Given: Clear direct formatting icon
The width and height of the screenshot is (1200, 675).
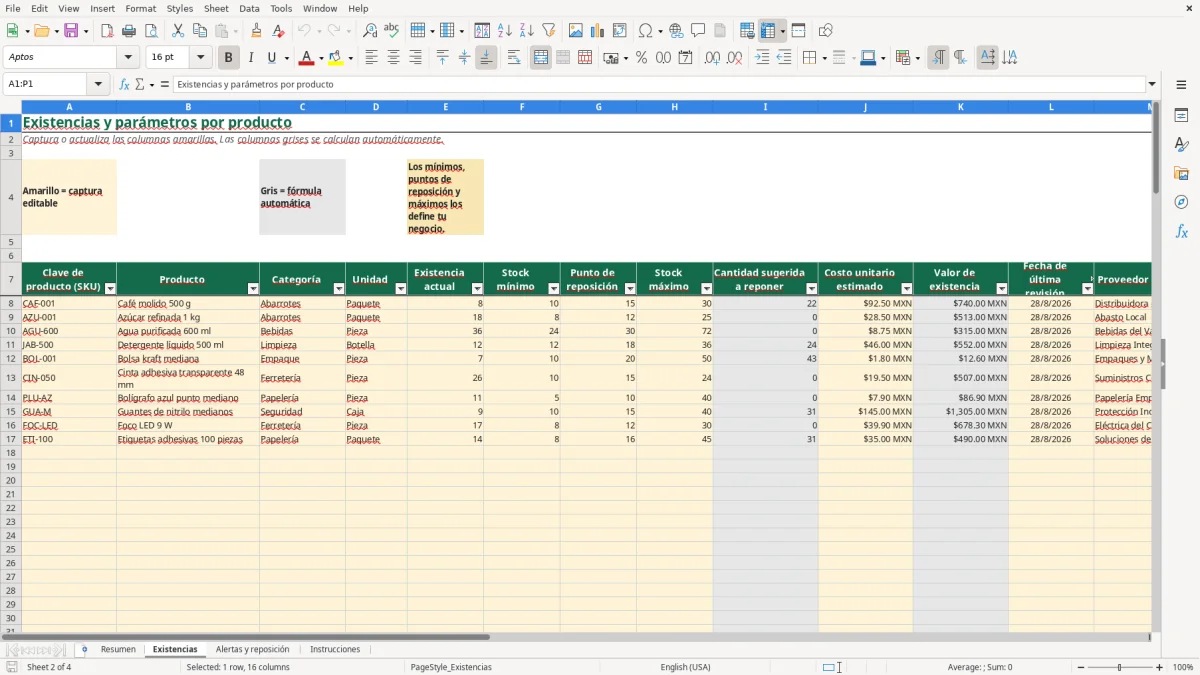Looking at the screenshot, I should tap(279, 31).
